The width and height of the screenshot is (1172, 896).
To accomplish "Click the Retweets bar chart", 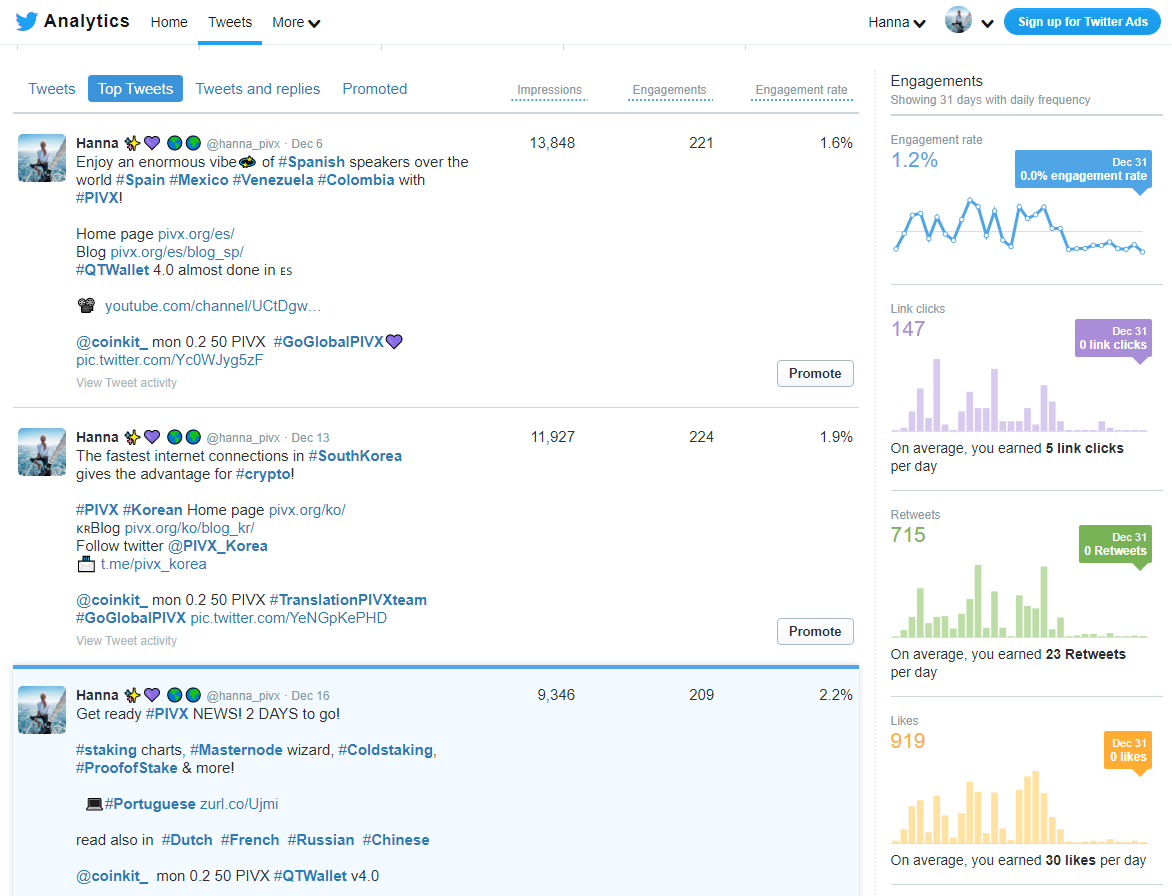I will [1020, 601].
